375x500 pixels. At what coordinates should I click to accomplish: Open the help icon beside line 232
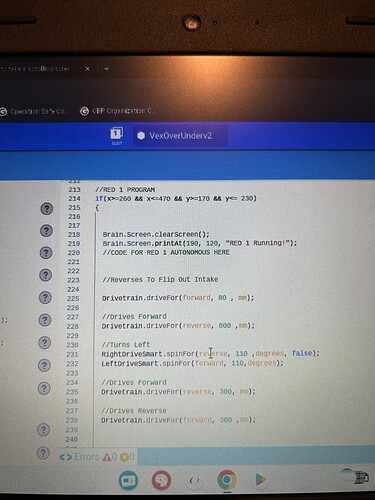click(x=44, y=365)
